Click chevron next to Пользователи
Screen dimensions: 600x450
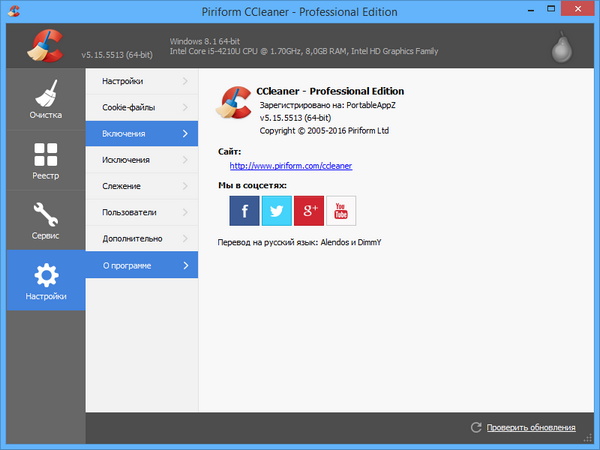tap(185, 212)
